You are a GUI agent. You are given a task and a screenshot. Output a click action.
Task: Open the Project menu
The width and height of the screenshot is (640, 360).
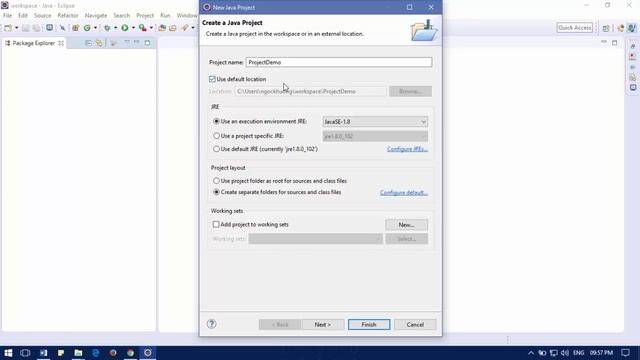click(145, 16)
